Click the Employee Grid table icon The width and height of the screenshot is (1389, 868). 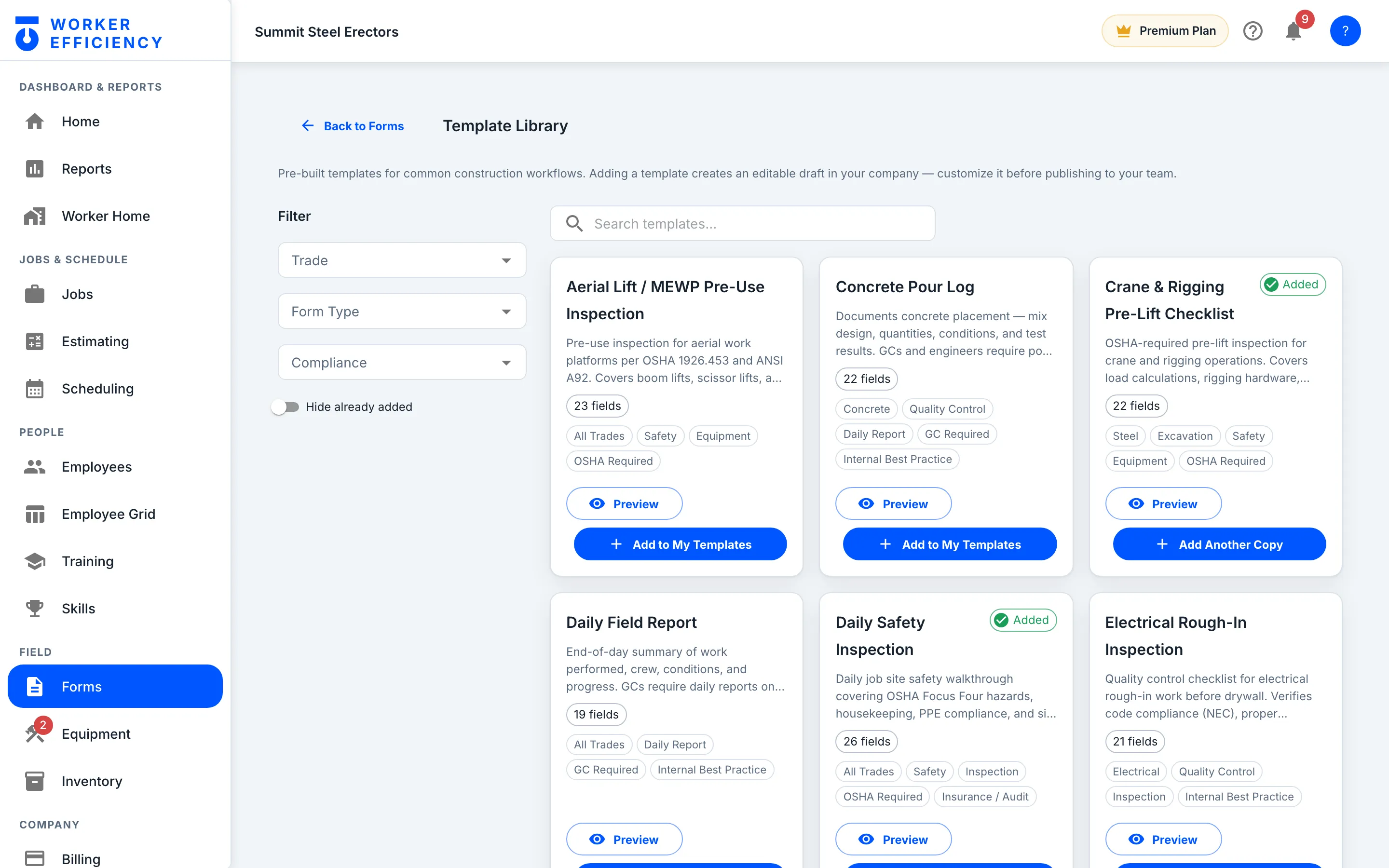pyautogui.click(x=34, y=514)
